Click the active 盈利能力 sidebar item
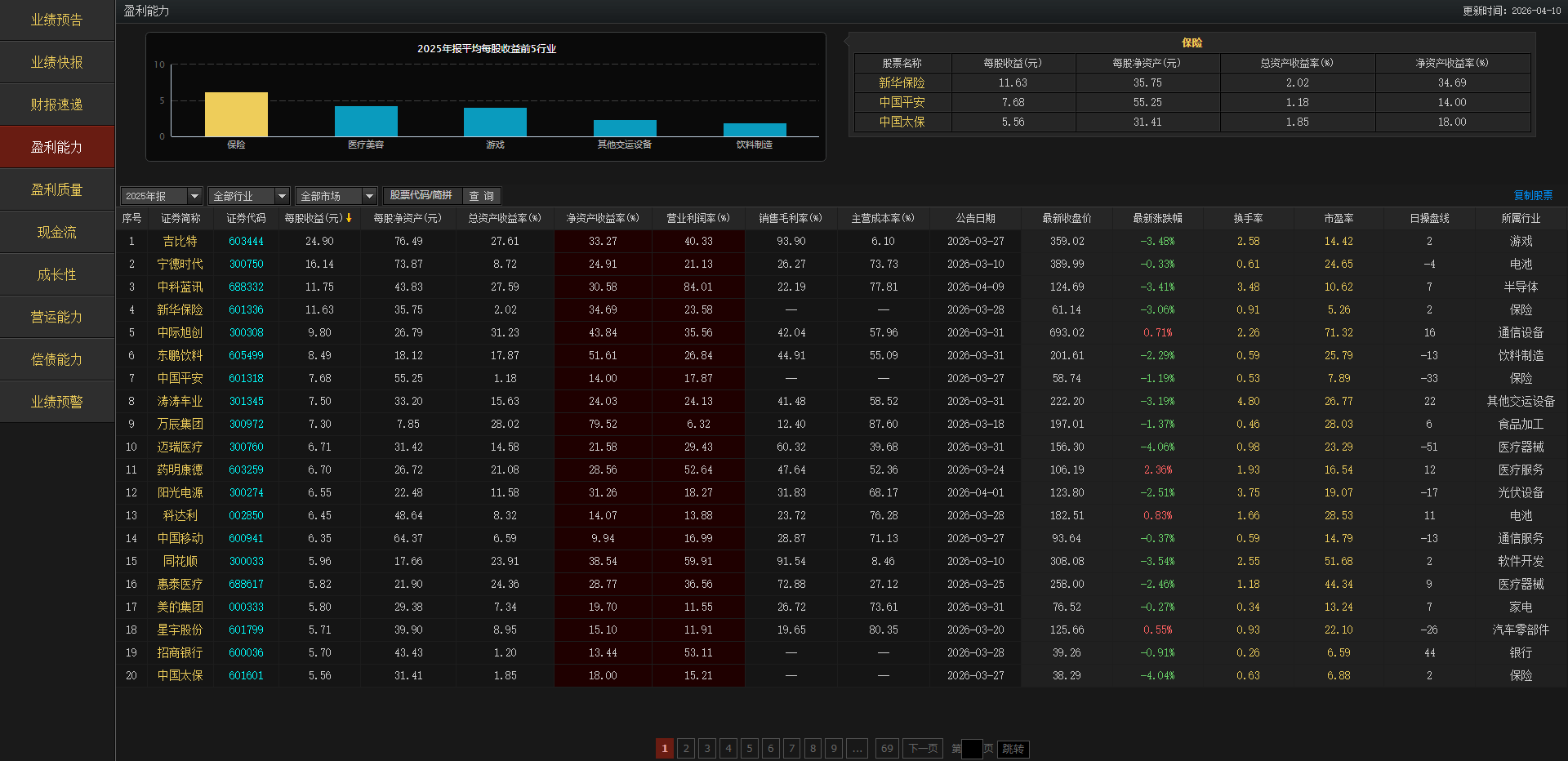This screenshot has height=761, width=1568. tap(57, 147)
